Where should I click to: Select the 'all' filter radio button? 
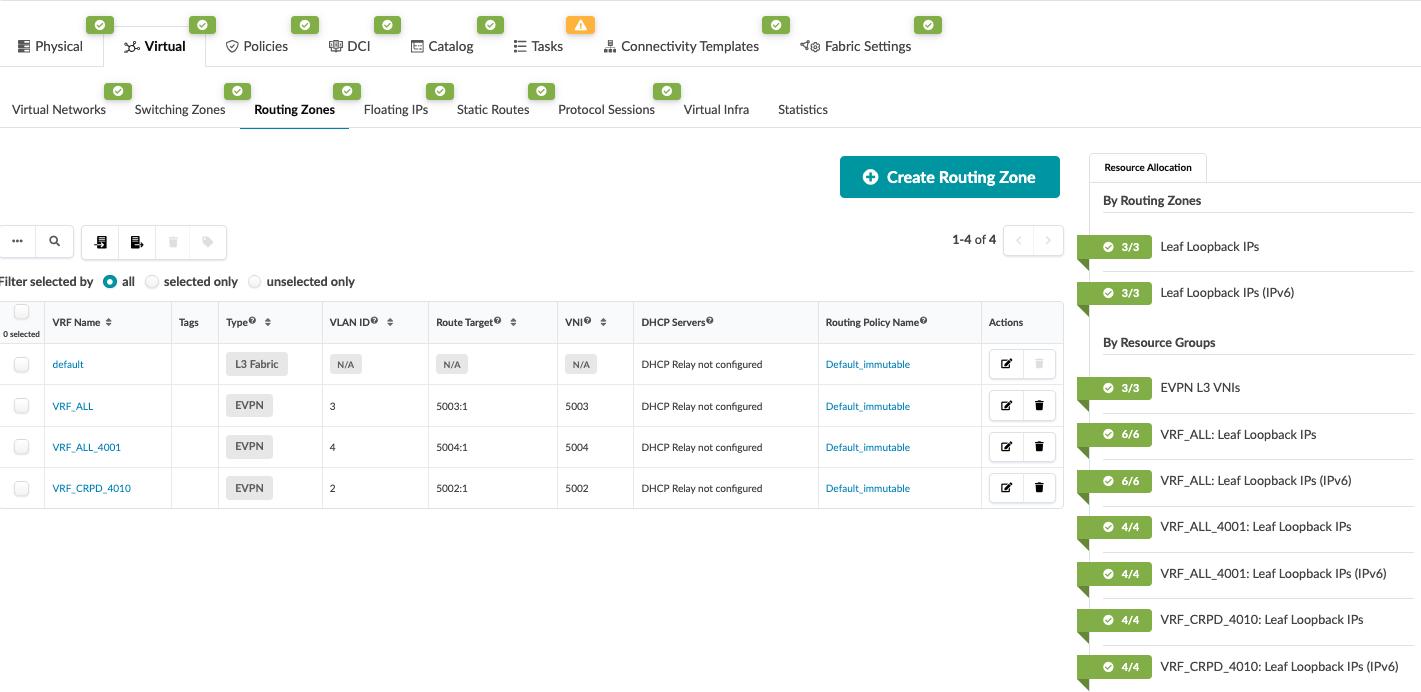(x=110, y=282)
